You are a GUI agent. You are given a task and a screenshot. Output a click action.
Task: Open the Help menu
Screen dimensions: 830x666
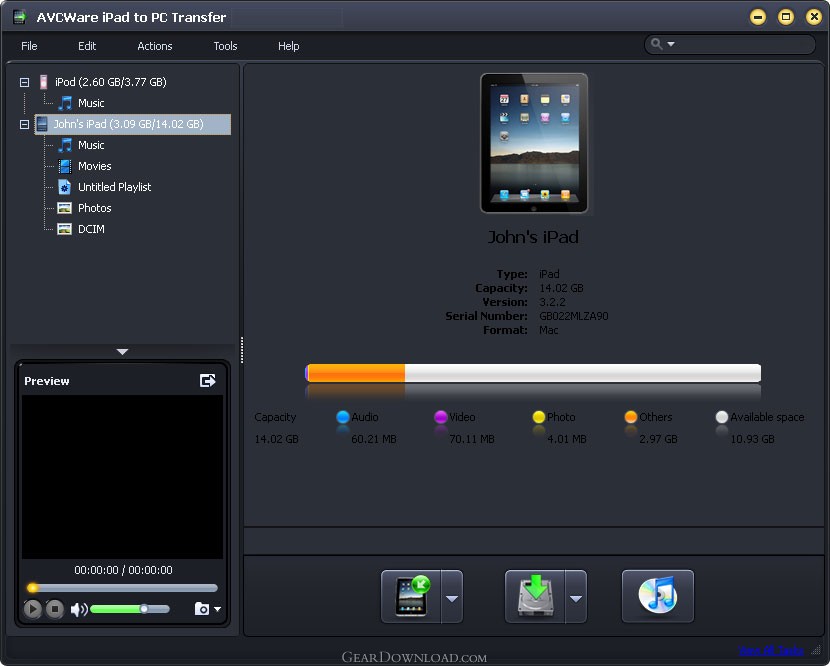(x=288, y=46)
